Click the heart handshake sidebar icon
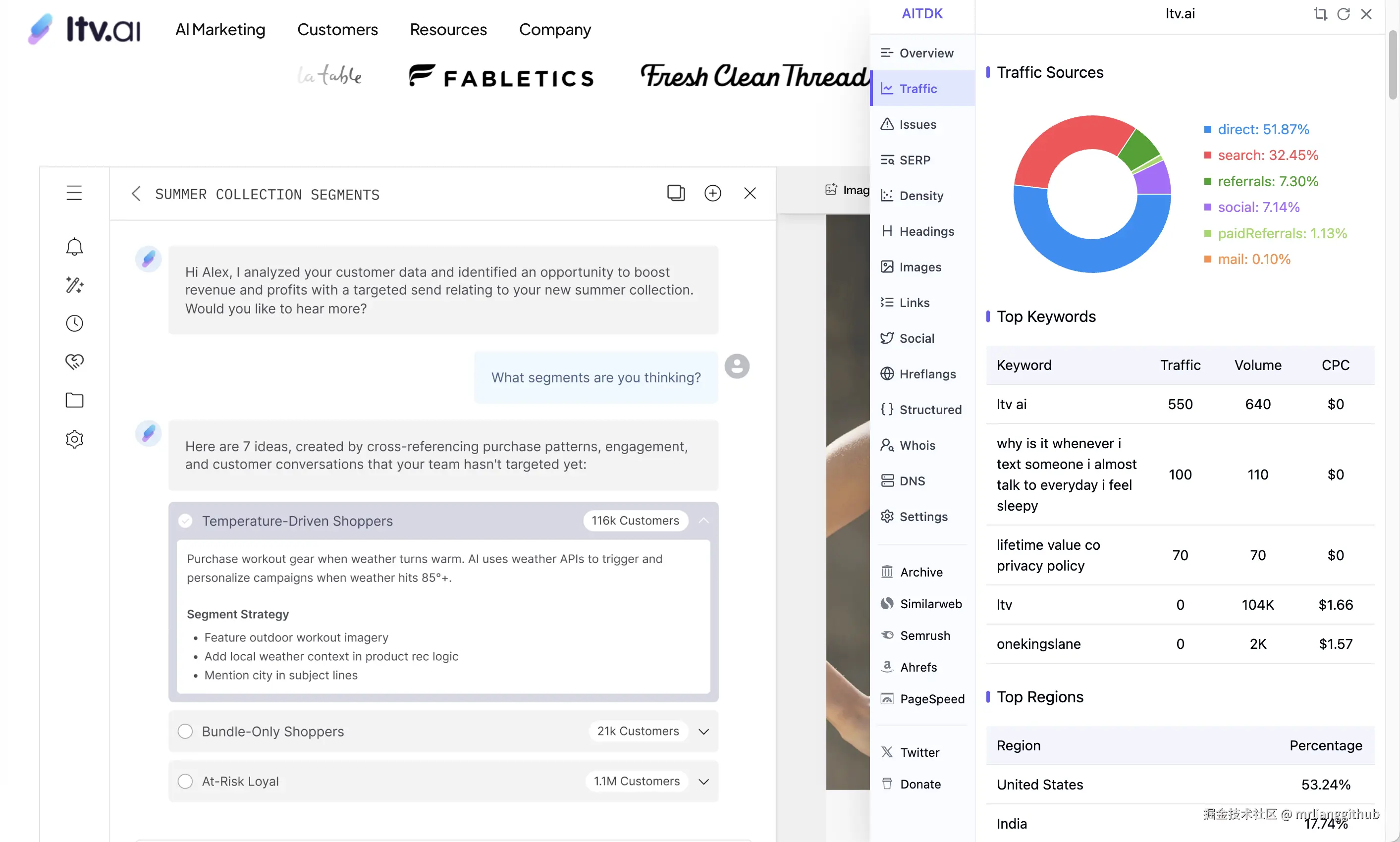This screenshot has width=1400, height=842. click(x=74, y=362)
